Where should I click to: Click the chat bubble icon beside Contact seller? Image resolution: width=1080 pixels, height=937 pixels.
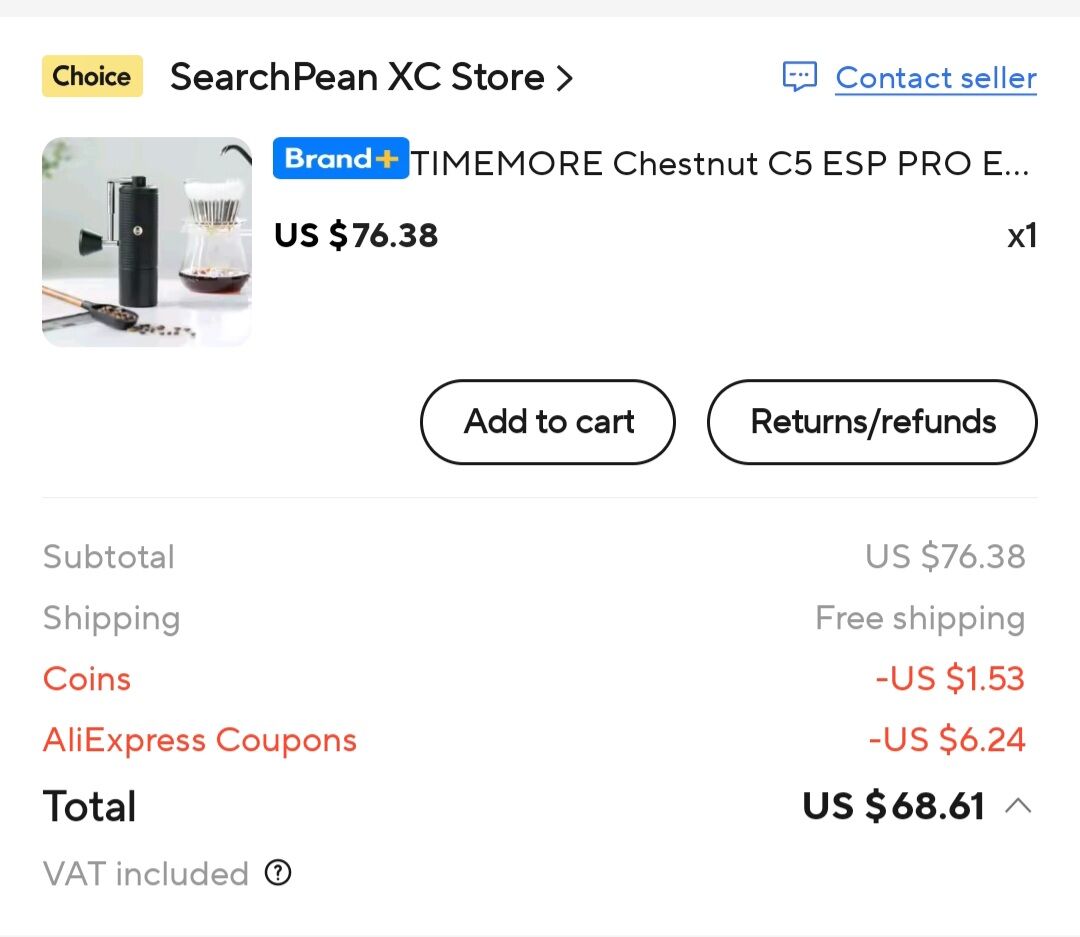pyautogui.click(x=799, y=77)
